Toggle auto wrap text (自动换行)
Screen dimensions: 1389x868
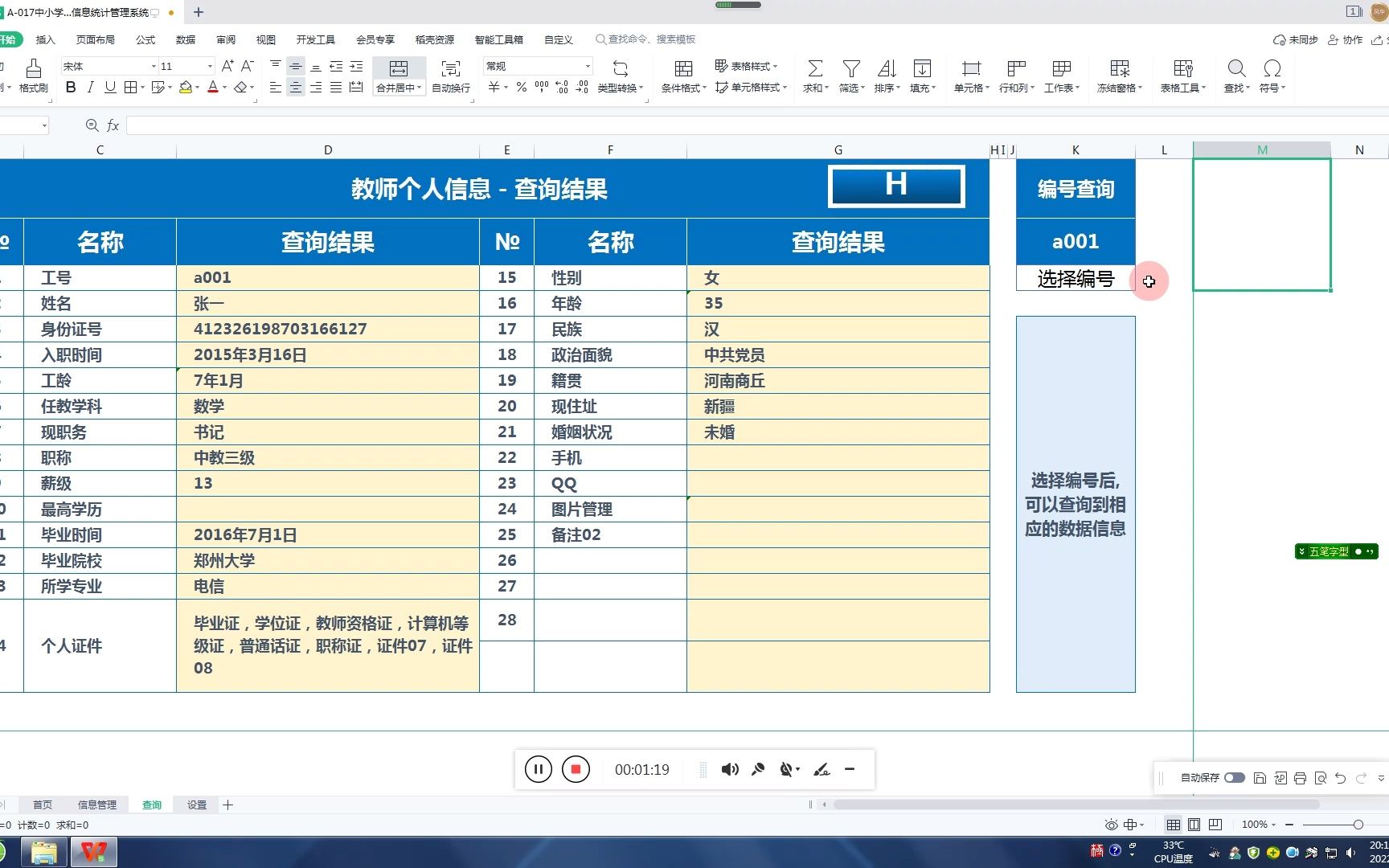(451, 76)
